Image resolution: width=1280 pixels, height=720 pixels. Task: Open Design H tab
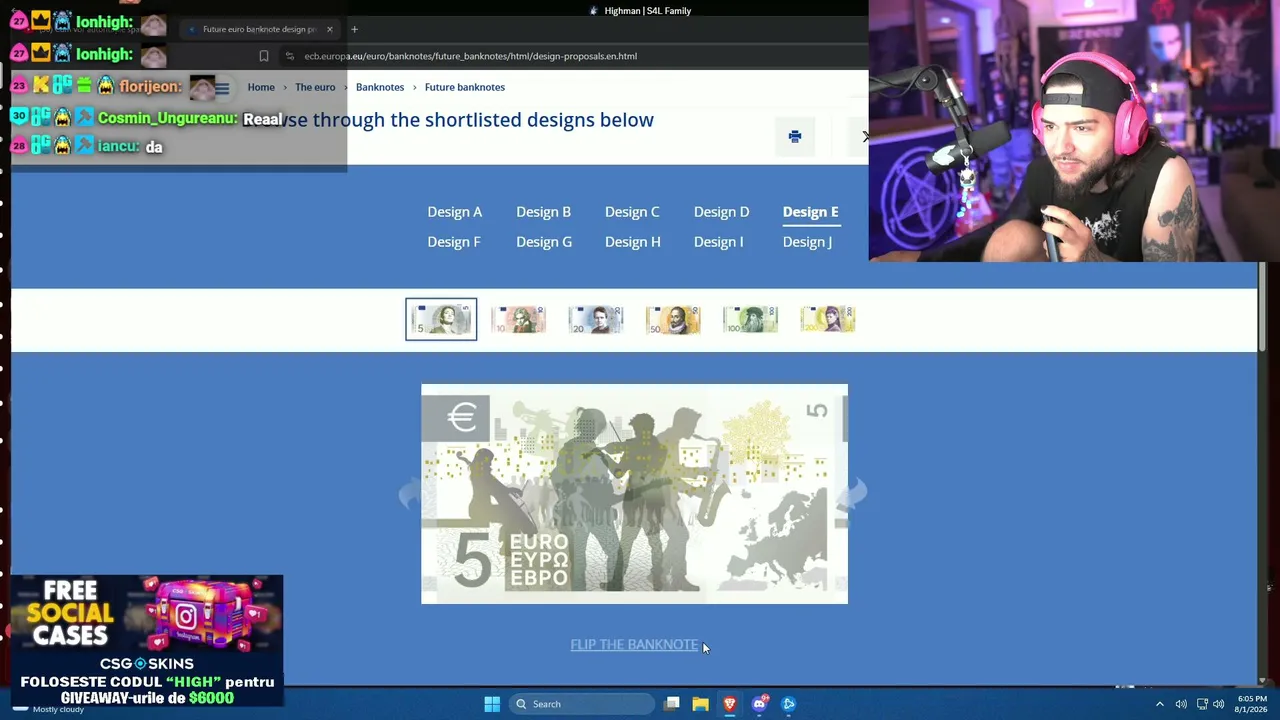tap(632, 242)
